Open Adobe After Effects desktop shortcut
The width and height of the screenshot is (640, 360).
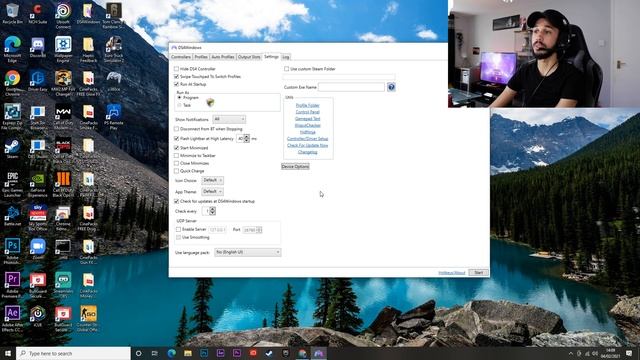pyautogui.click(x=12, y=318)
